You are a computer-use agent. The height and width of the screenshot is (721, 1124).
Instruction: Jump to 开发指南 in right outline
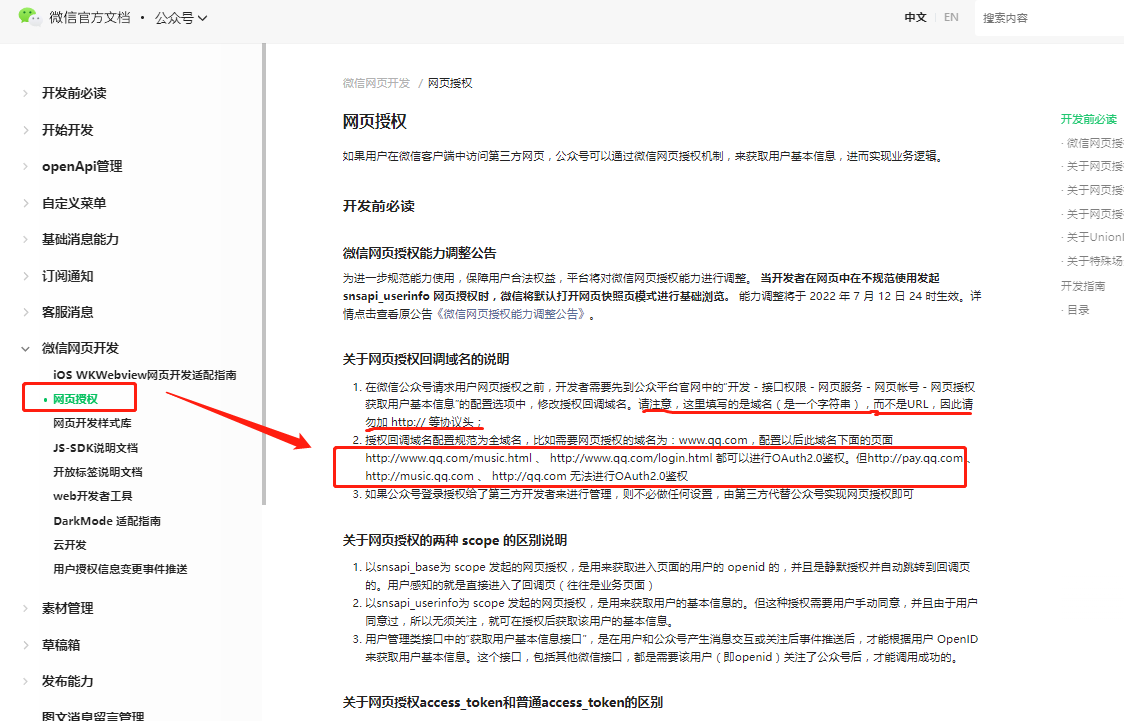(x=1083, y=286)
